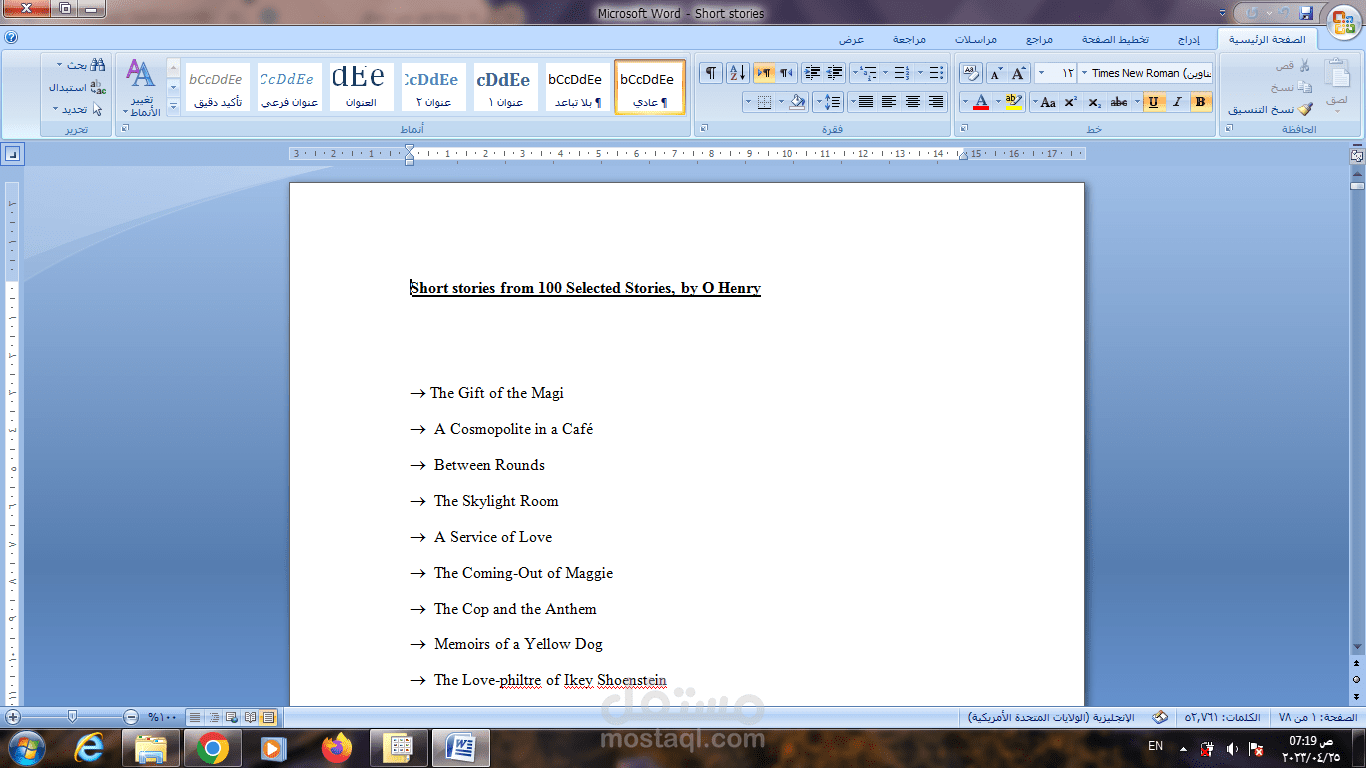
Task: Click the Replace (استبدال) command
Action: [77, 87]
